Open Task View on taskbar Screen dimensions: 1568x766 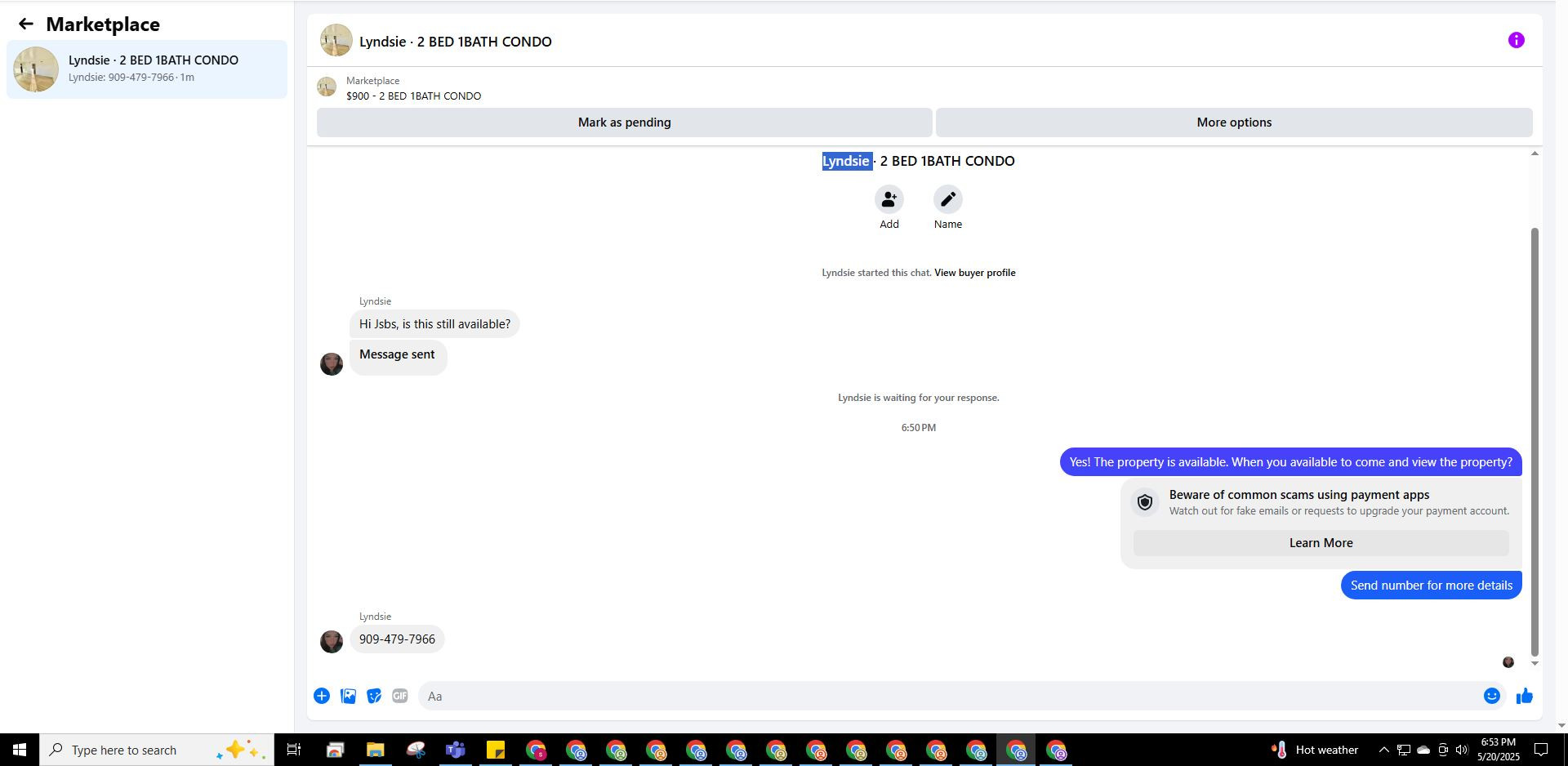[294, 750]
